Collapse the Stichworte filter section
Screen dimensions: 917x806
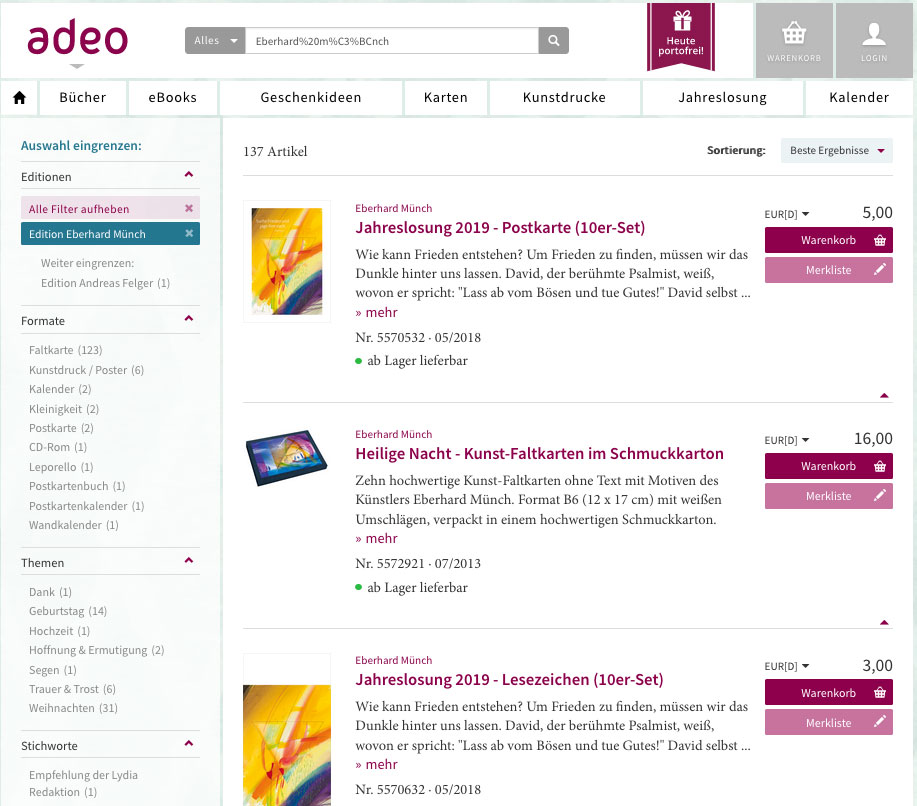coord(188,743)
